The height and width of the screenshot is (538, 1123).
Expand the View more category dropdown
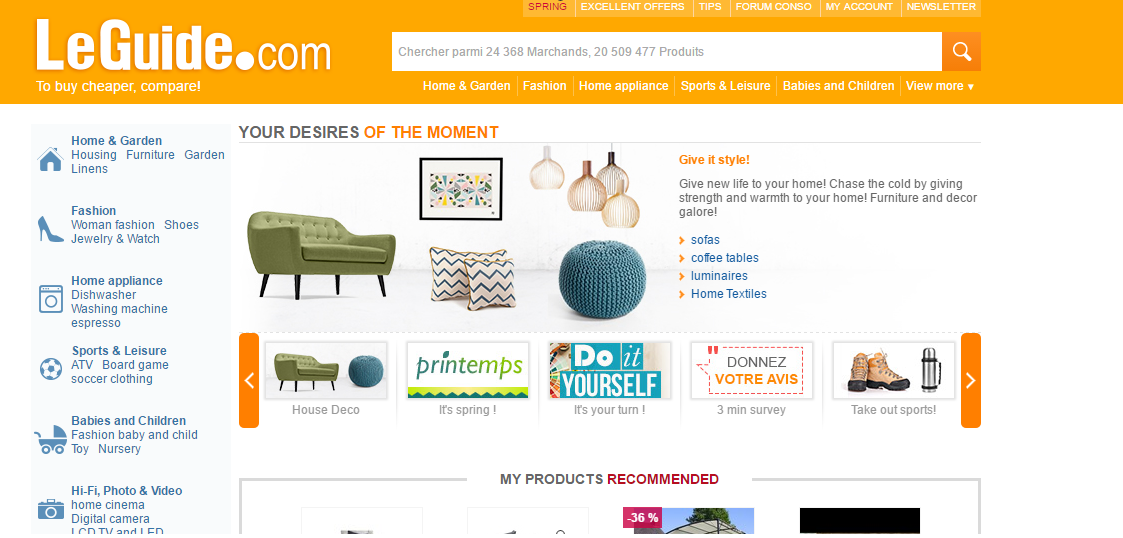tap(940, 86)
